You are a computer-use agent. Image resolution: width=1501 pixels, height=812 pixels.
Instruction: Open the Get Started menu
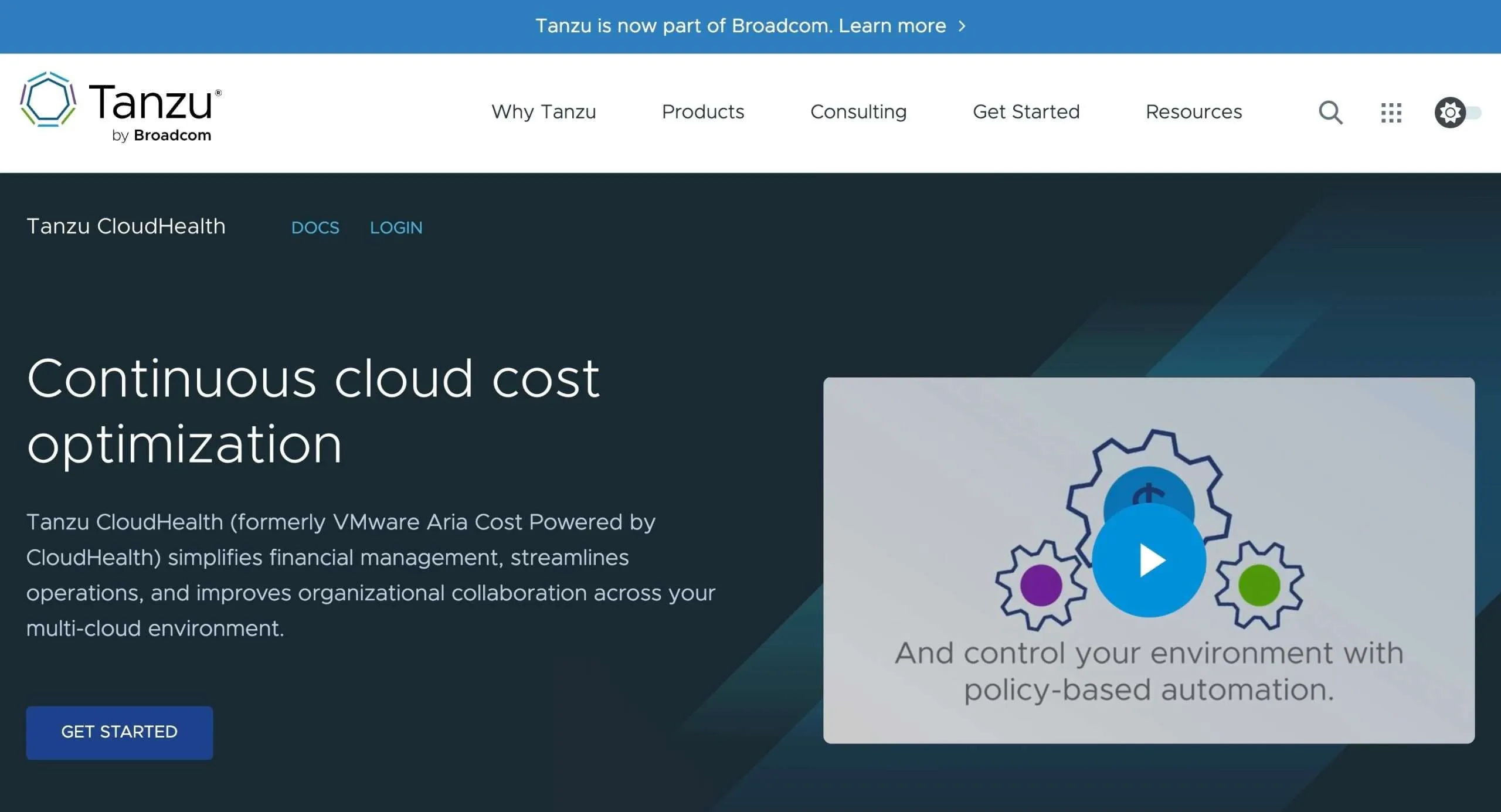(1026, 112)
